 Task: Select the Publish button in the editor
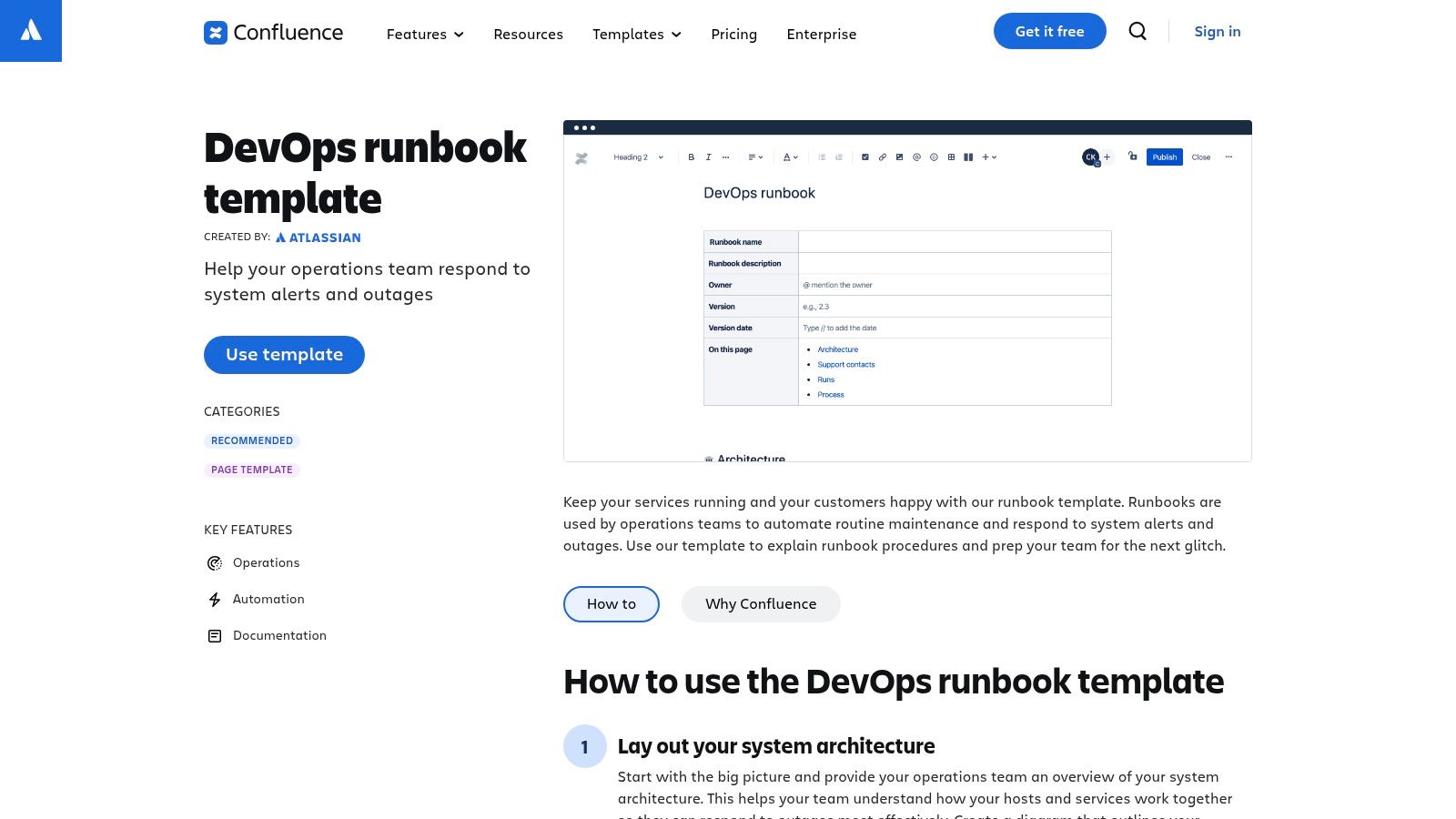1164,157
